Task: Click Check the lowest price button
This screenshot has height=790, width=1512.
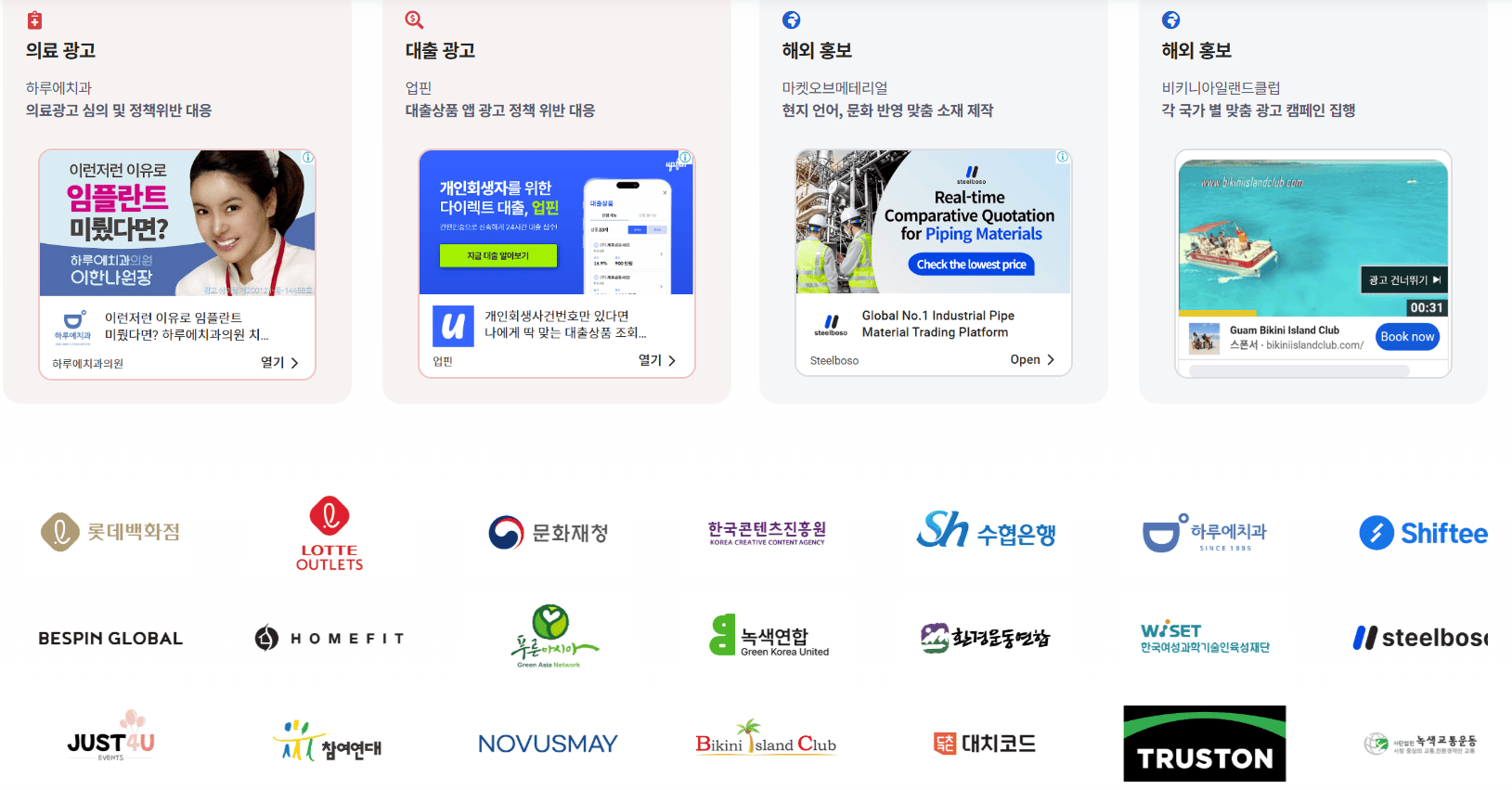Action: (971, 265)
